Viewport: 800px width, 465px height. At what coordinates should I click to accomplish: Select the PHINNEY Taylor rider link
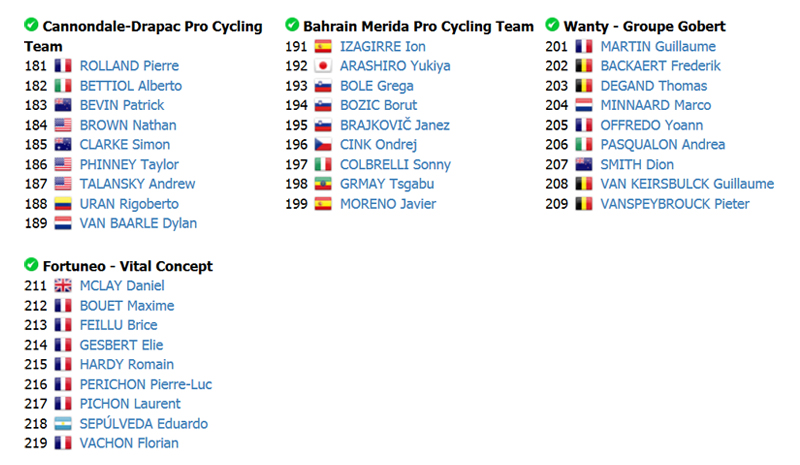click(x=129, y=164)
